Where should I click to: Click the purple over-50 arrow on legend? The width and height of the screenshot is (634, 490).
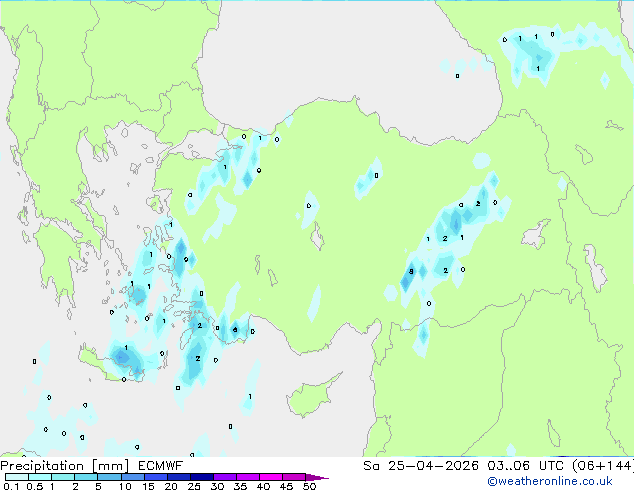317,477
